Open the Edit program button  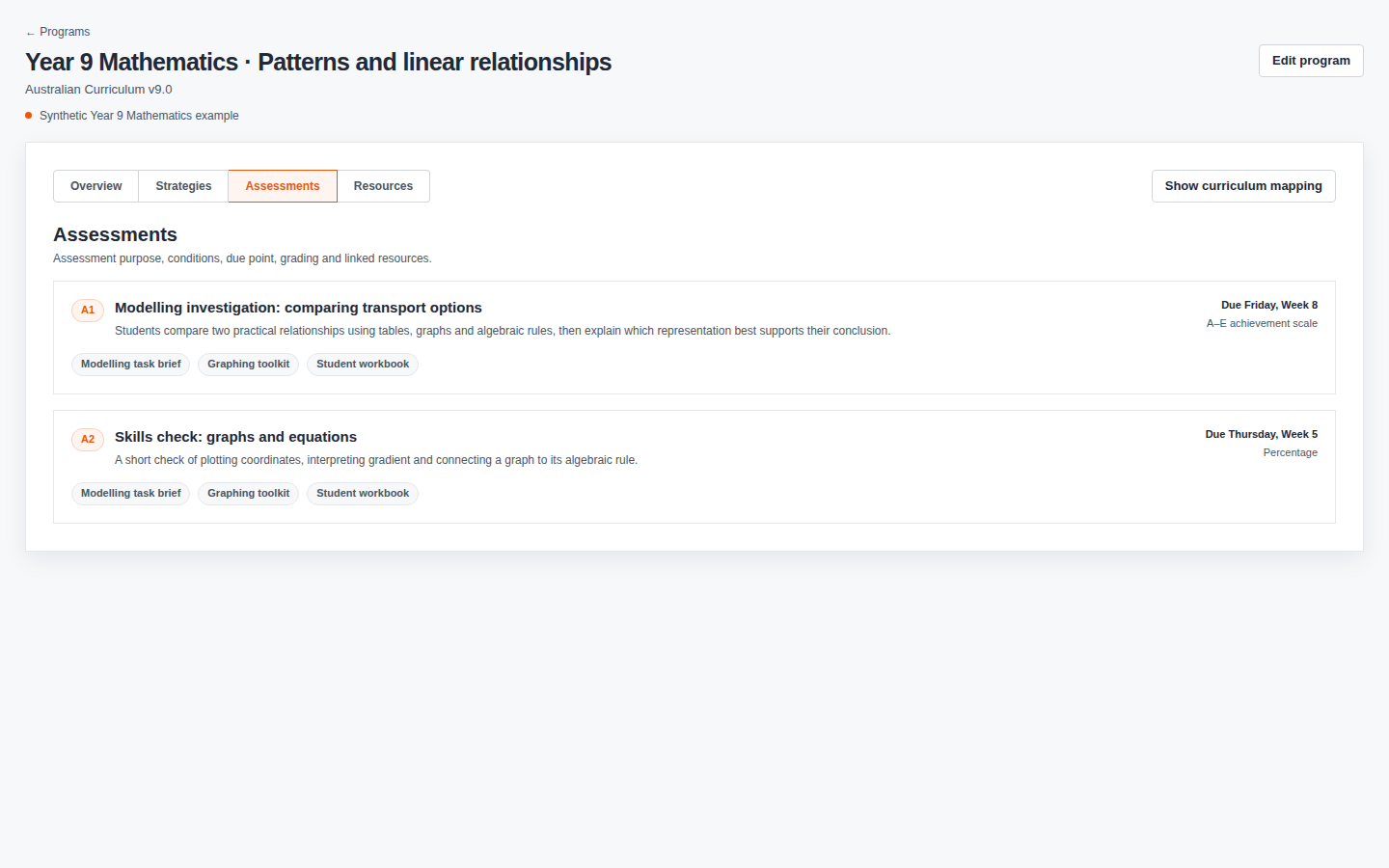click(x=1311, y=61)
